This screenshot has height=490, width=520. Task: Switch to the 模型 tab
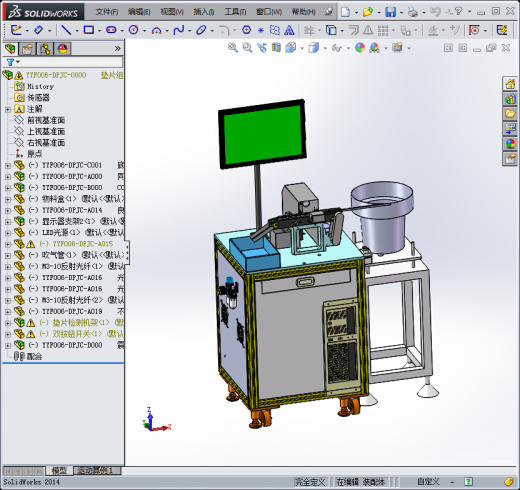click(59, 471)
